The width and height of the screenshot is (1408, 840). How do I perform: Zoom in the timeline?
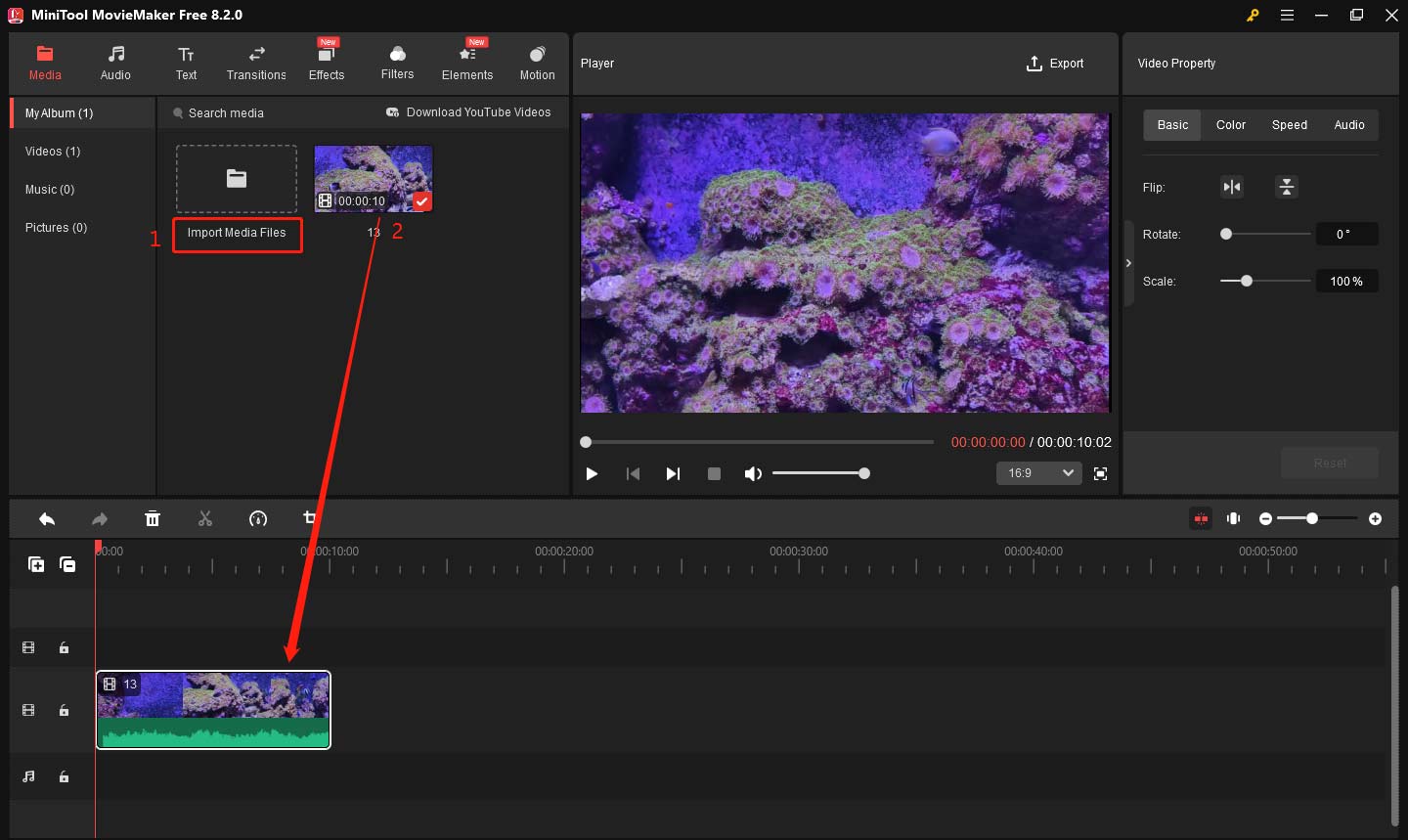tap(1375, 519)
